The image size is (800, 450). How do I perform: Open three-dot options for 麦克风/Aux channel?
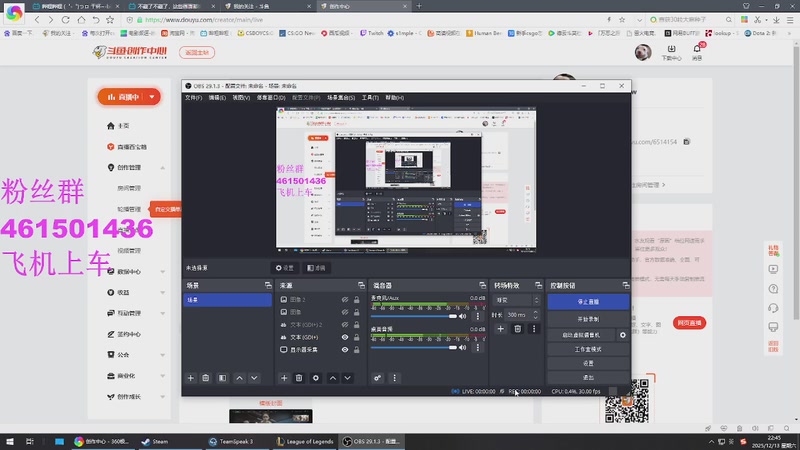(x=478, y=316)
